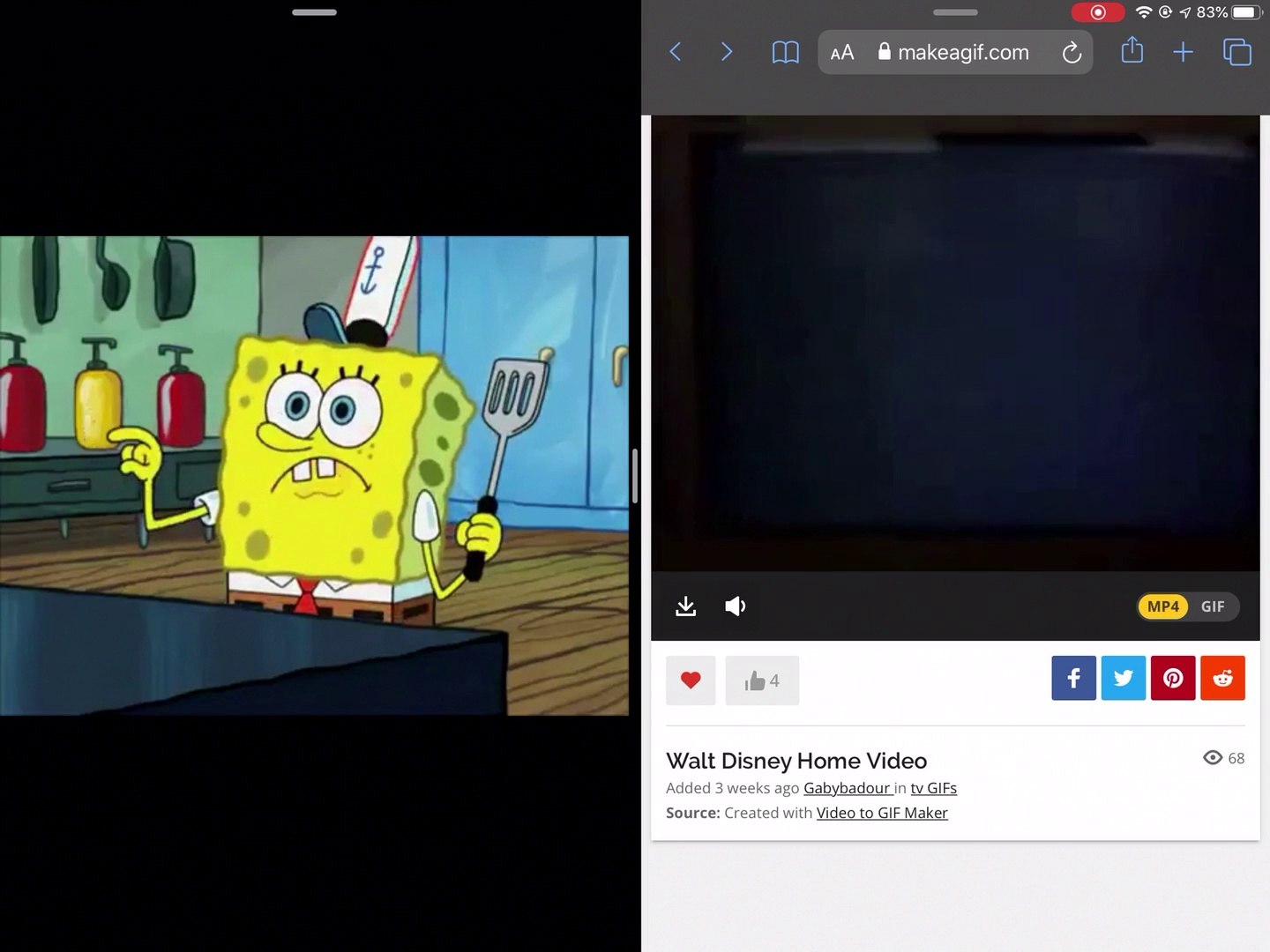1270x952 pixels.
Task: Click the "Added 3 weeks ago" text
Action: point(732,788)
